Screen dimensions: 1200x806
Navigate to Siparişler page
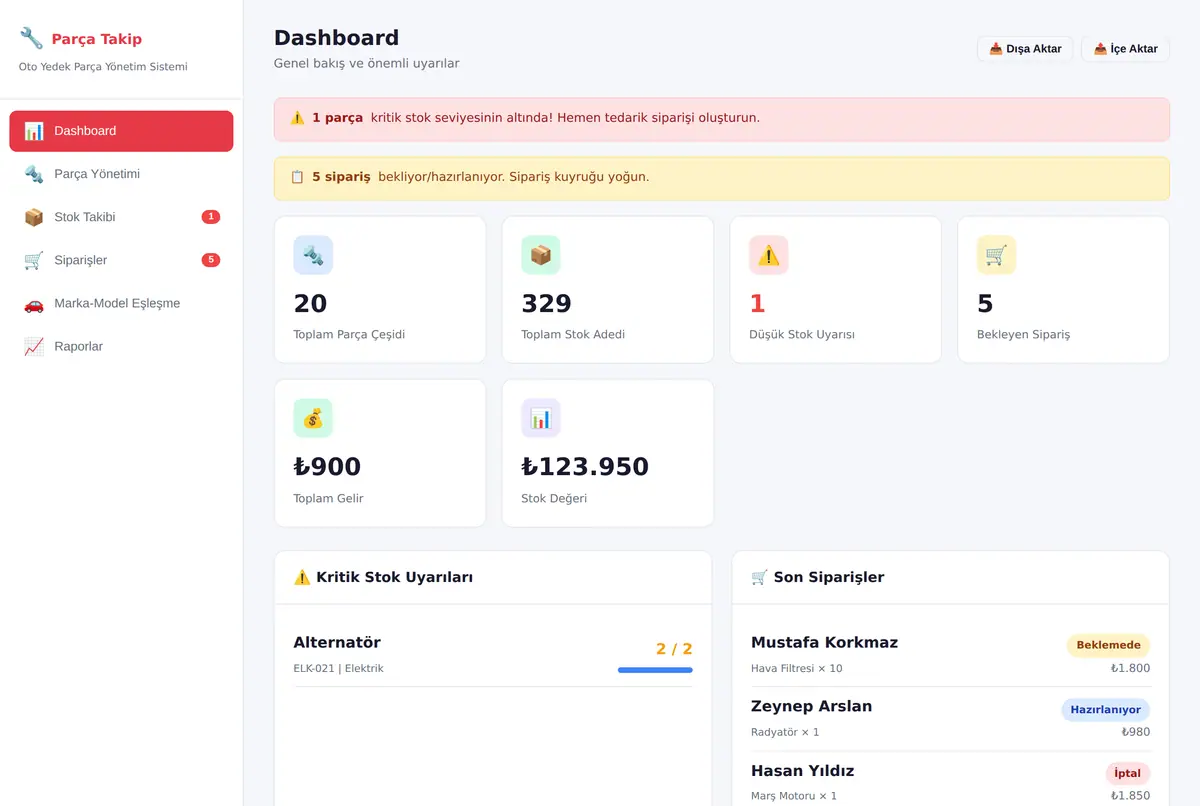121,260
